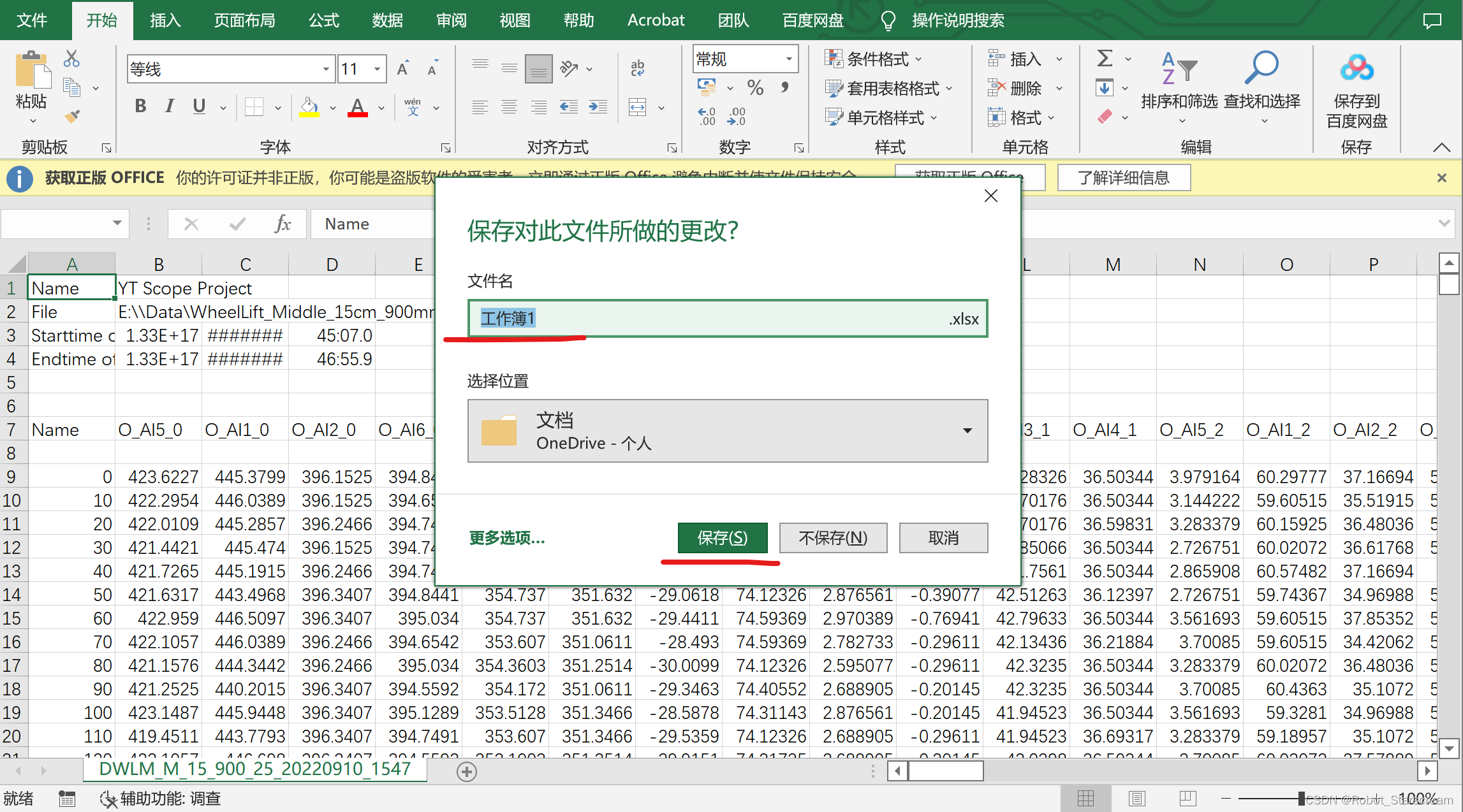Toggle underline formatting
Viewport: 1463px width, 812px height.
198,106
